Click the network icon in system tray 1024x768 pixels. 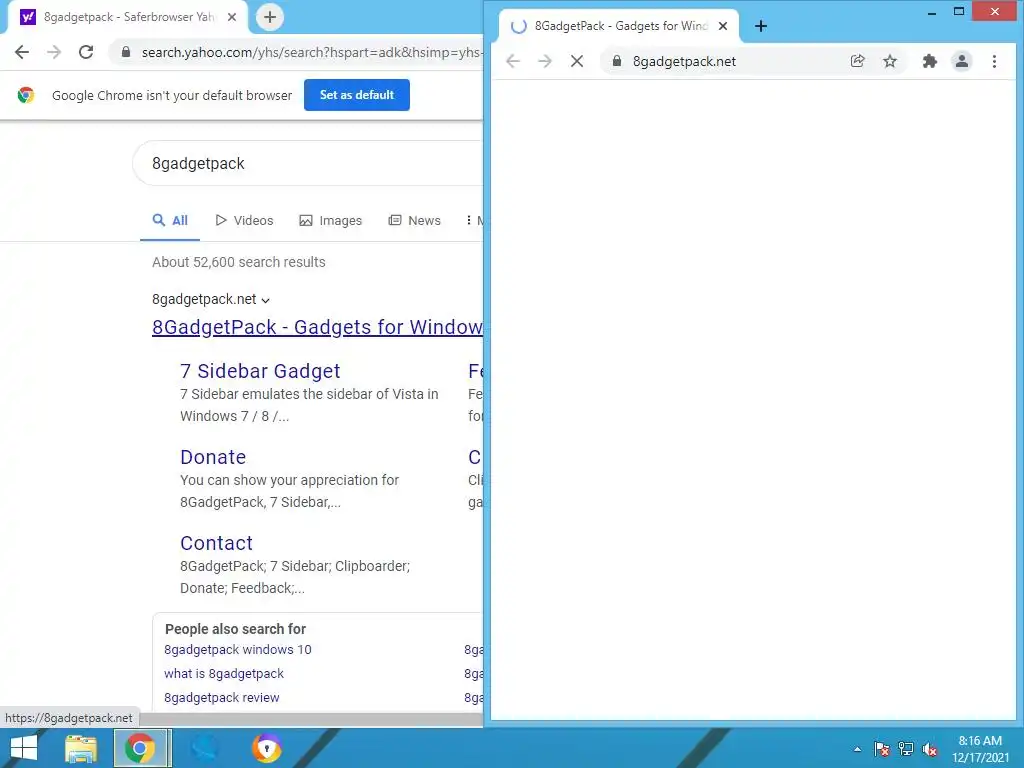click(x=906, y=749)
